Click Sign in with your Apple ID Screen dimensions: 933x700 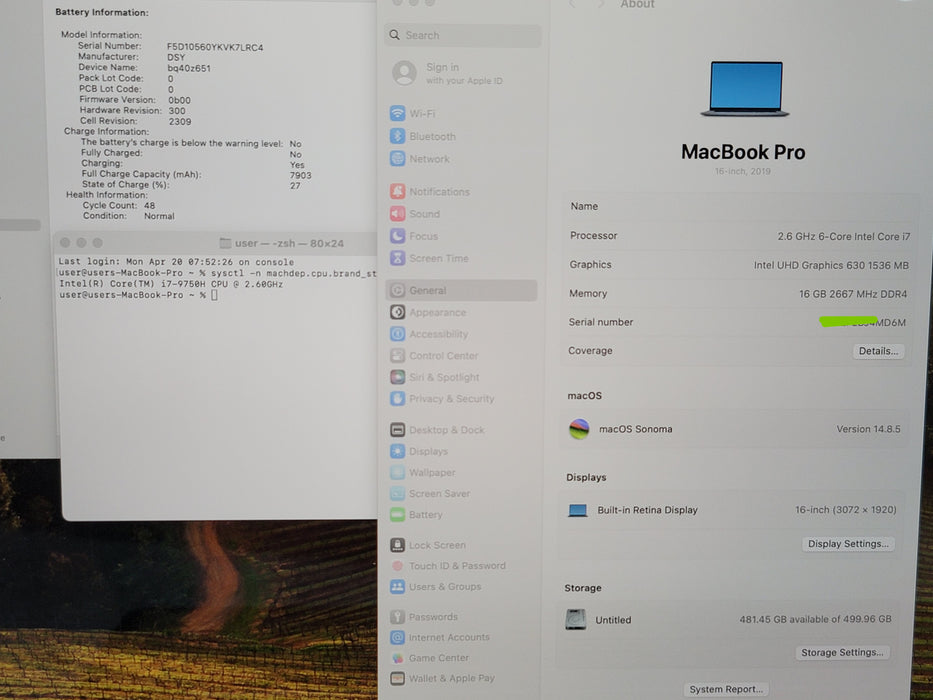tap(464, 73)
